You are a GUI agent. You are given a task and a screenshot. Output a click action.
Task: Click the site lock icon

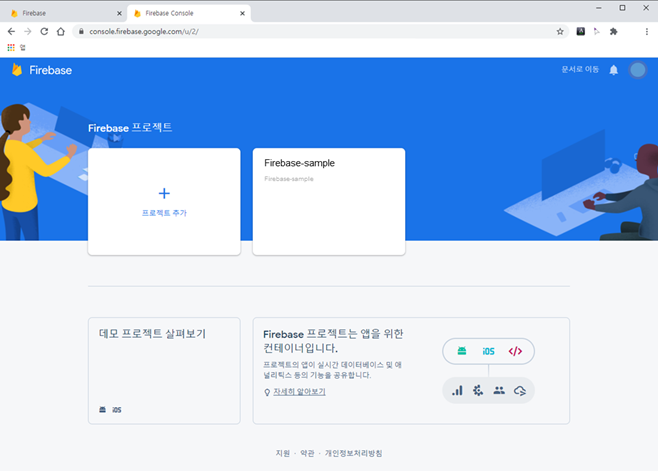(x=81, y=31)
